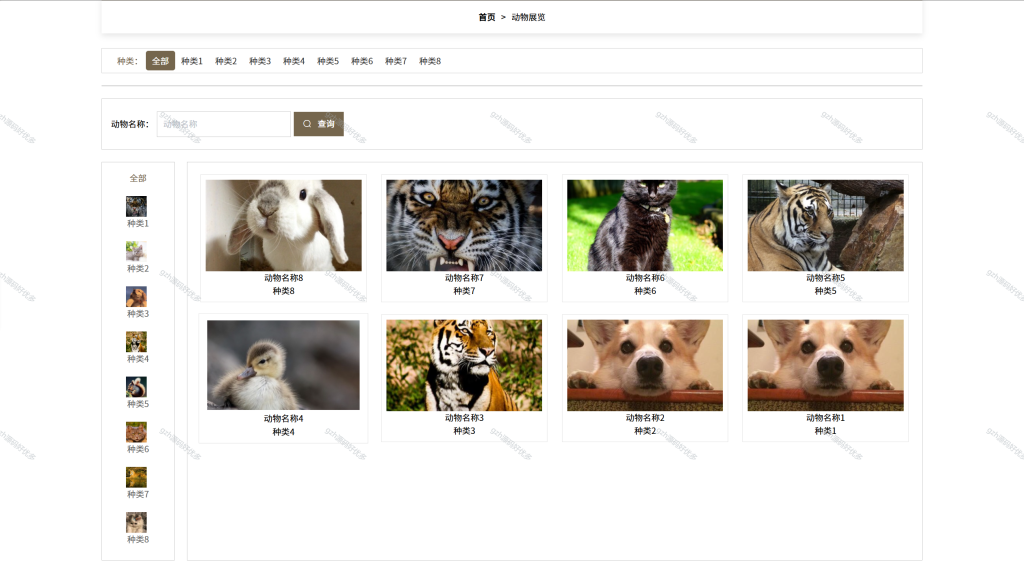This screenshot has width=1024, height=571.
Task: Focus the 动物名称 search input field
Action: (223, 124)
